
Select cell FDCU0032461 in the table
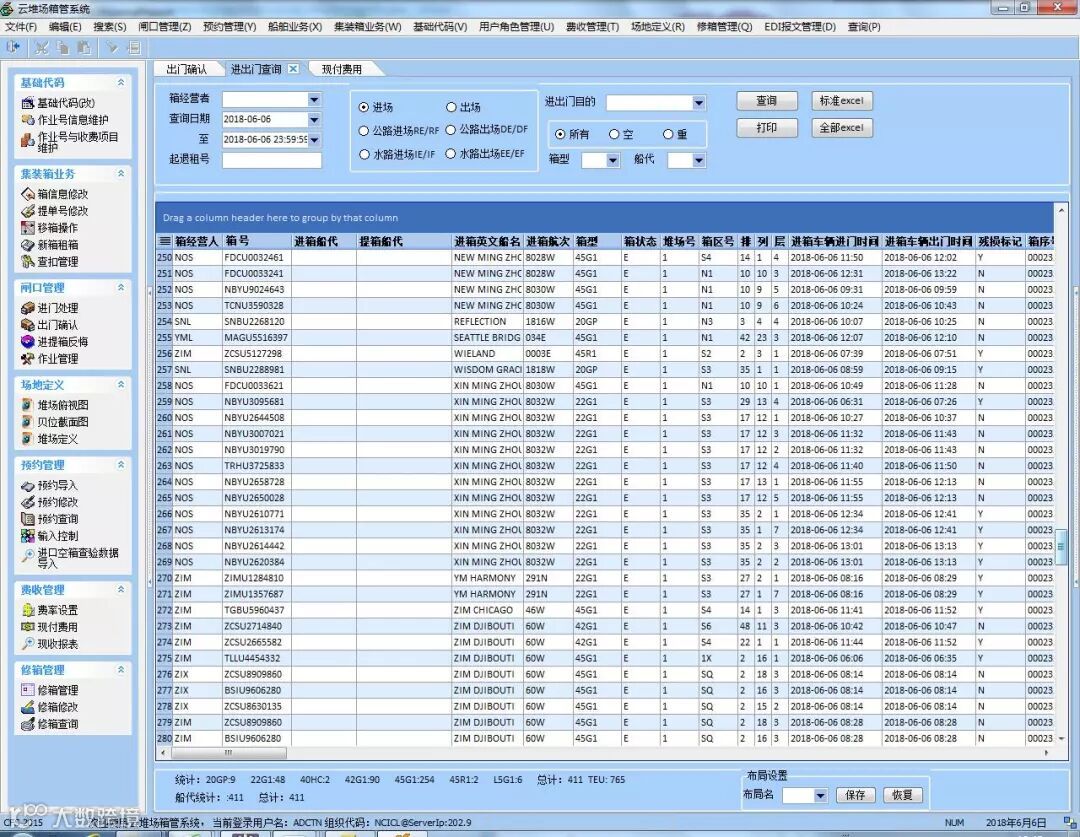coord(256,258)
